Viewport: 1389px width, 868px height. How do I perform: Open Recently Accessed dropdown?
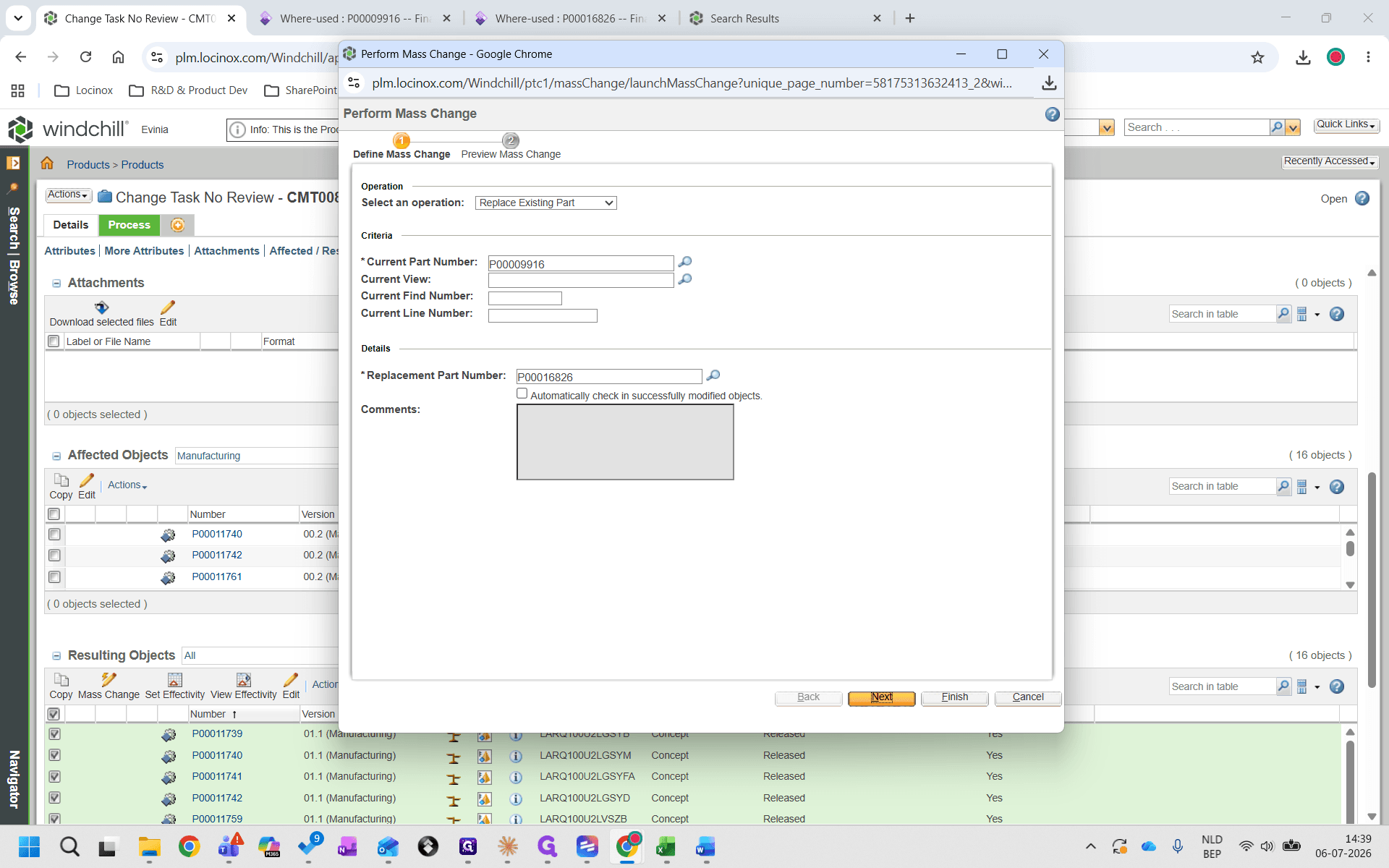(1330, 161)
